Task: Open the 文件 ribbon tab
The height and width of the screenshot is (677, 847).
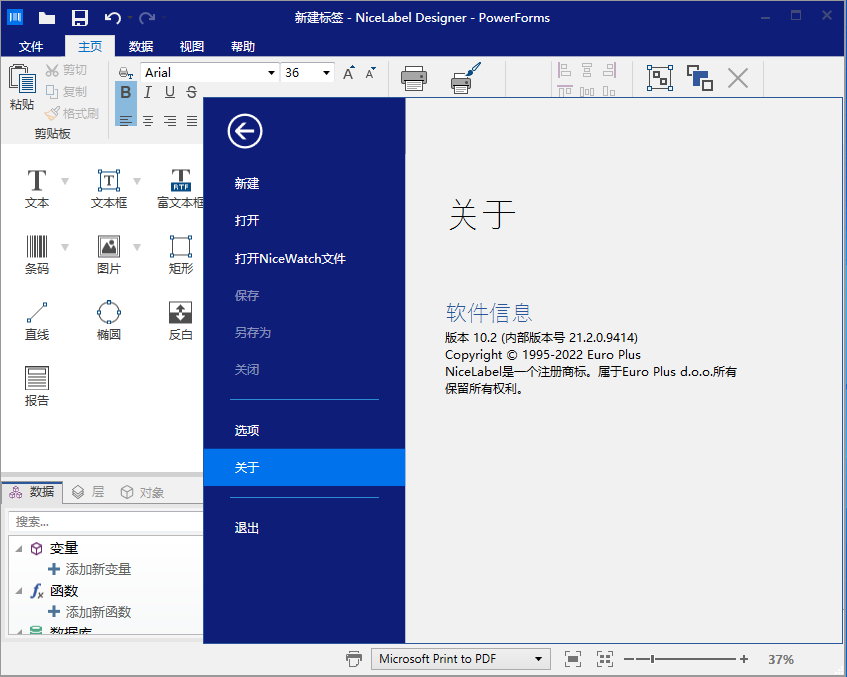Action: (31, 46)
